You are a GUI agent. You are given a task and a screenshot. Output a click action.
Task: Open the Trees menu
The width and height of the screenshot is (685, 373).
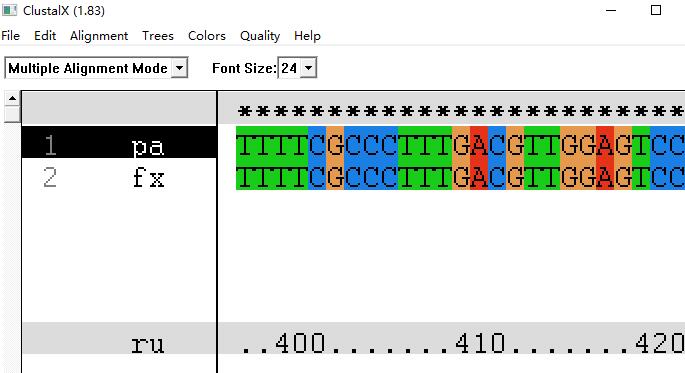click(x=158, y=36)
